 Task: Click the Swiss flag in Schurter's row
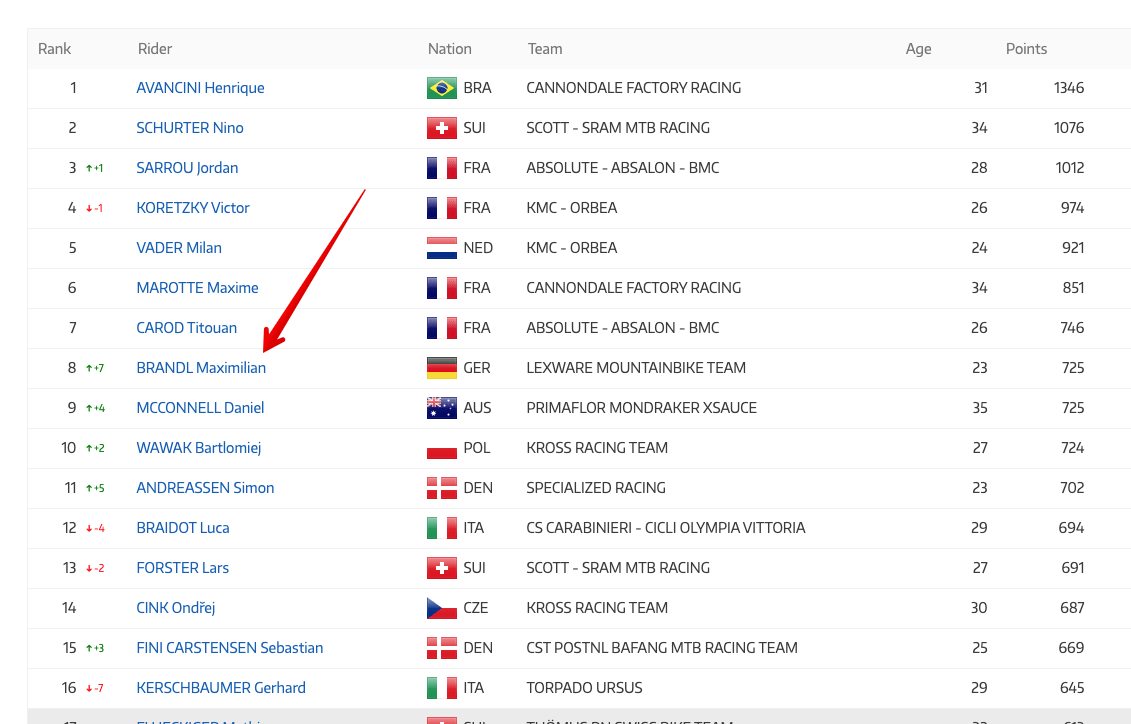click(441, 128)
